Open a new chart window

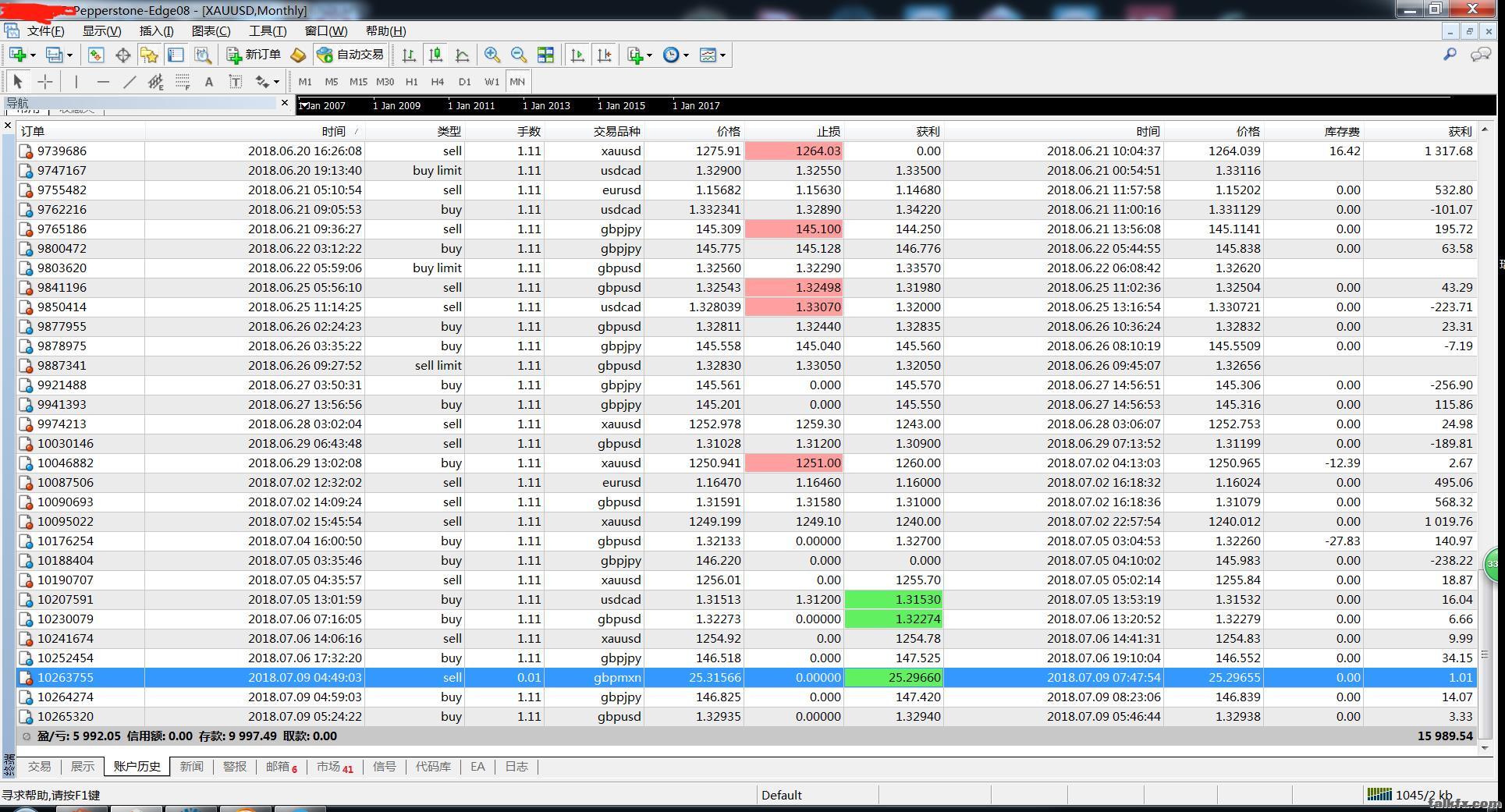tap(17, 55)
